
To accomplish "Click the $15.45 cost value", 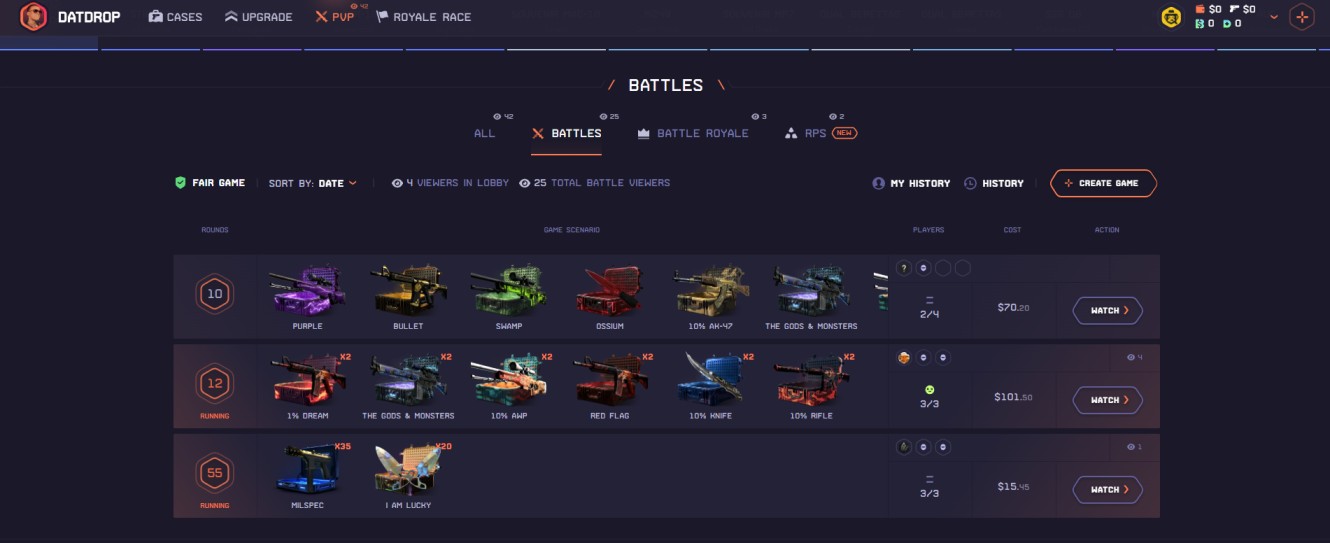I will (1013, 487).
